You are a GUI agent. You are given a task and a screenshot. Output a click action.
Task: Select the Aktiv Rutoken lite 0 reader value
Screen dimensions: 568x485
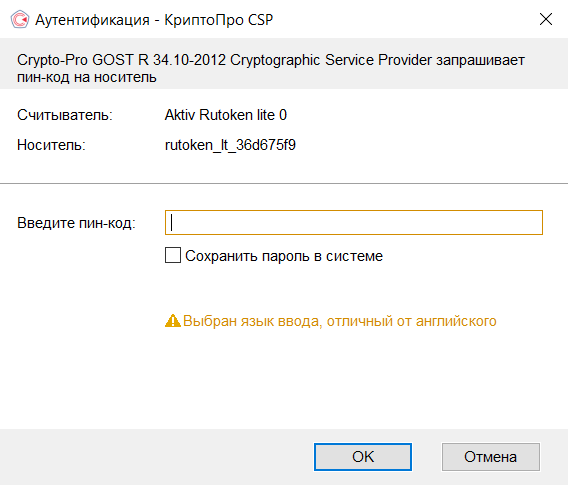[226, 115]
